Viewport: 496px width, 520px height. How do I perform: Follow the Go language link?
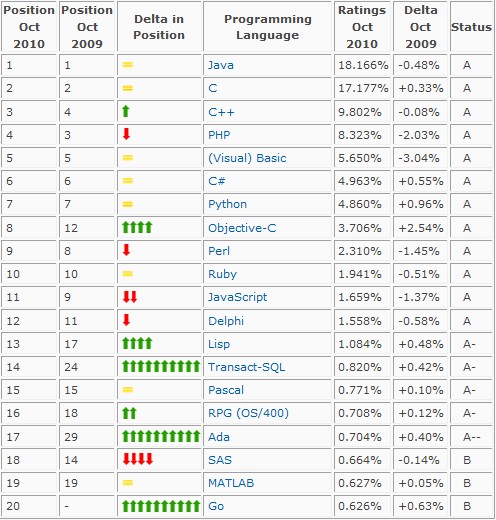(216, 506)
